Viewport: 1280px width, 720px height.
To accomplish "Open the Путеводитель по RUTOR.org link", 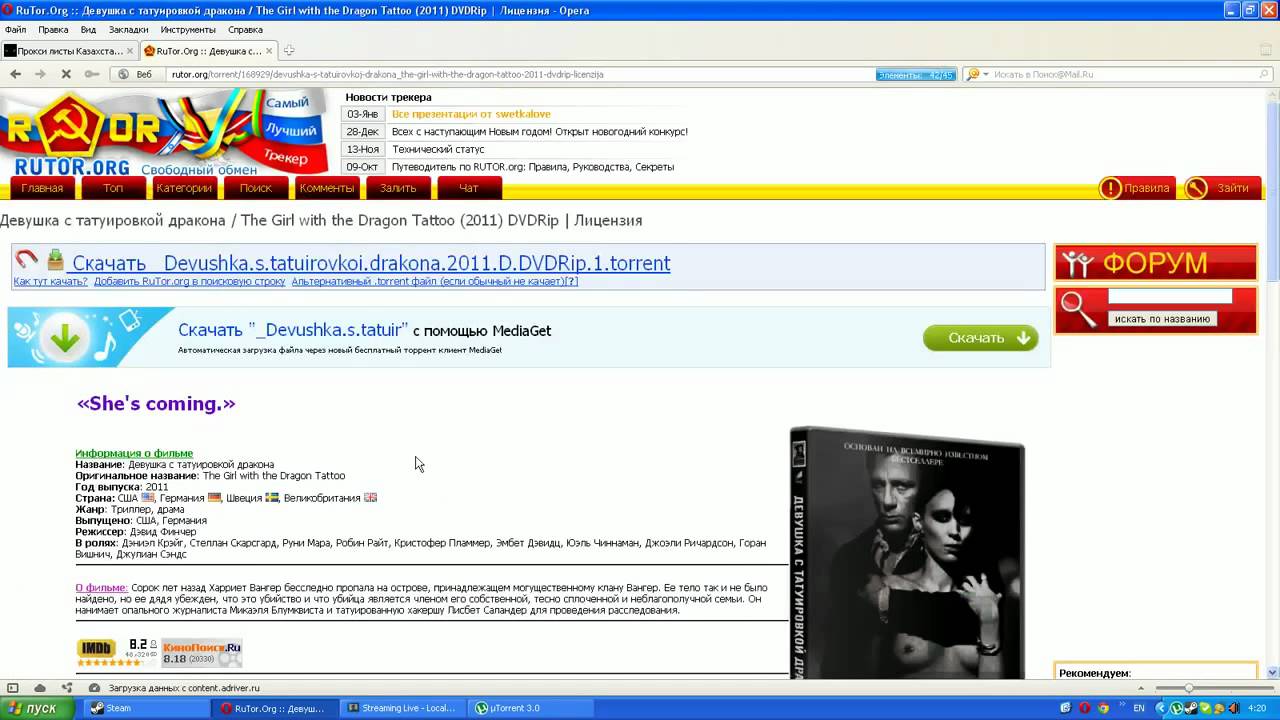I will coord(533,167).
